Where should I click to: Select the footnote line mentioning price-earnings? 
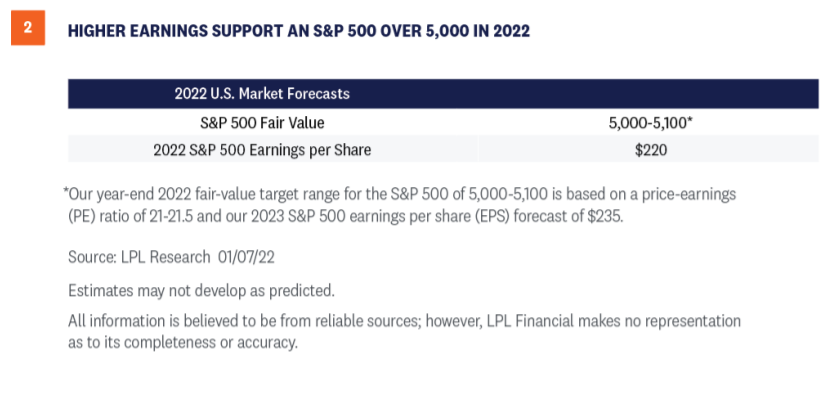(400, 195)
